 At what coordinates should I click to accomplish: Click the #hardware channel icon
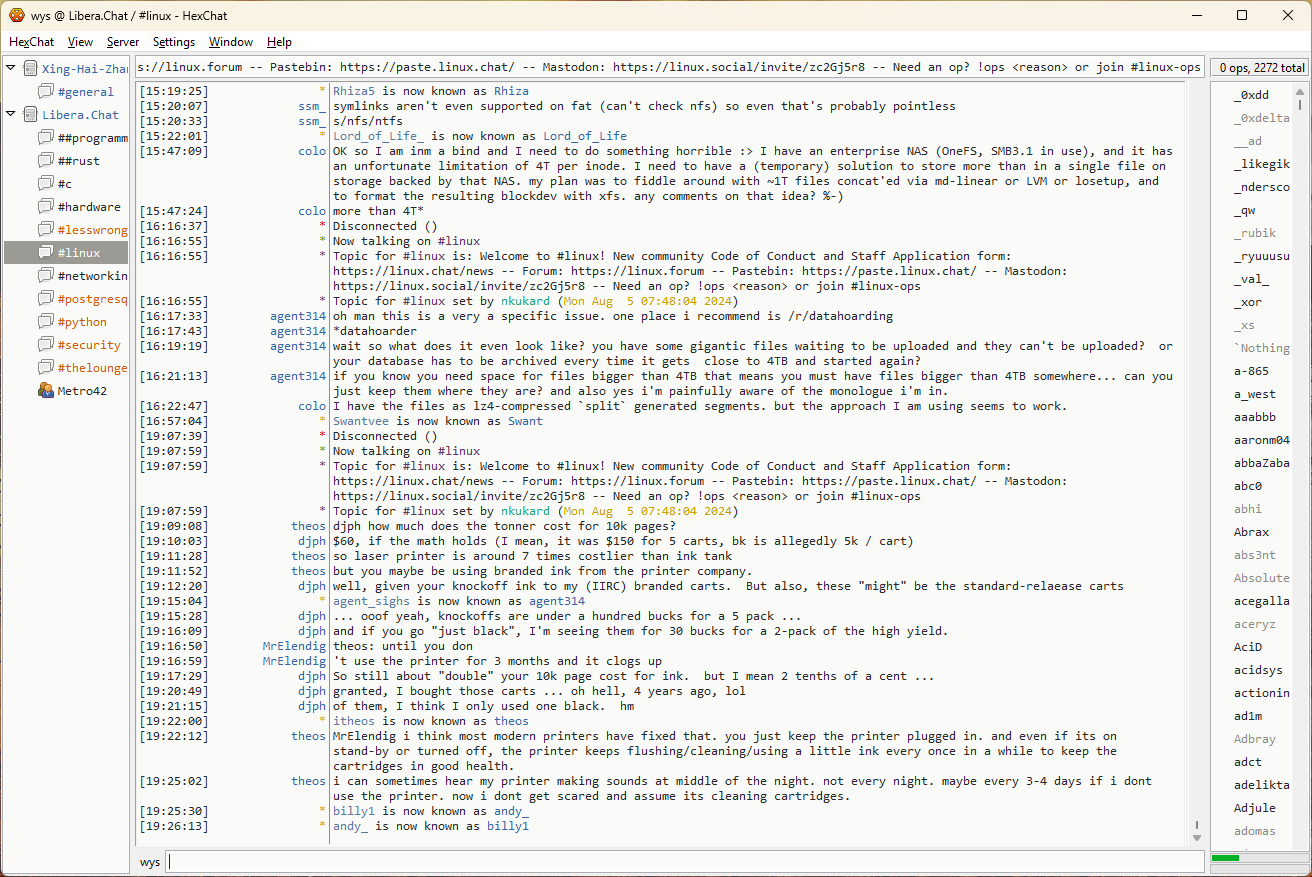[x=46, y=206]
